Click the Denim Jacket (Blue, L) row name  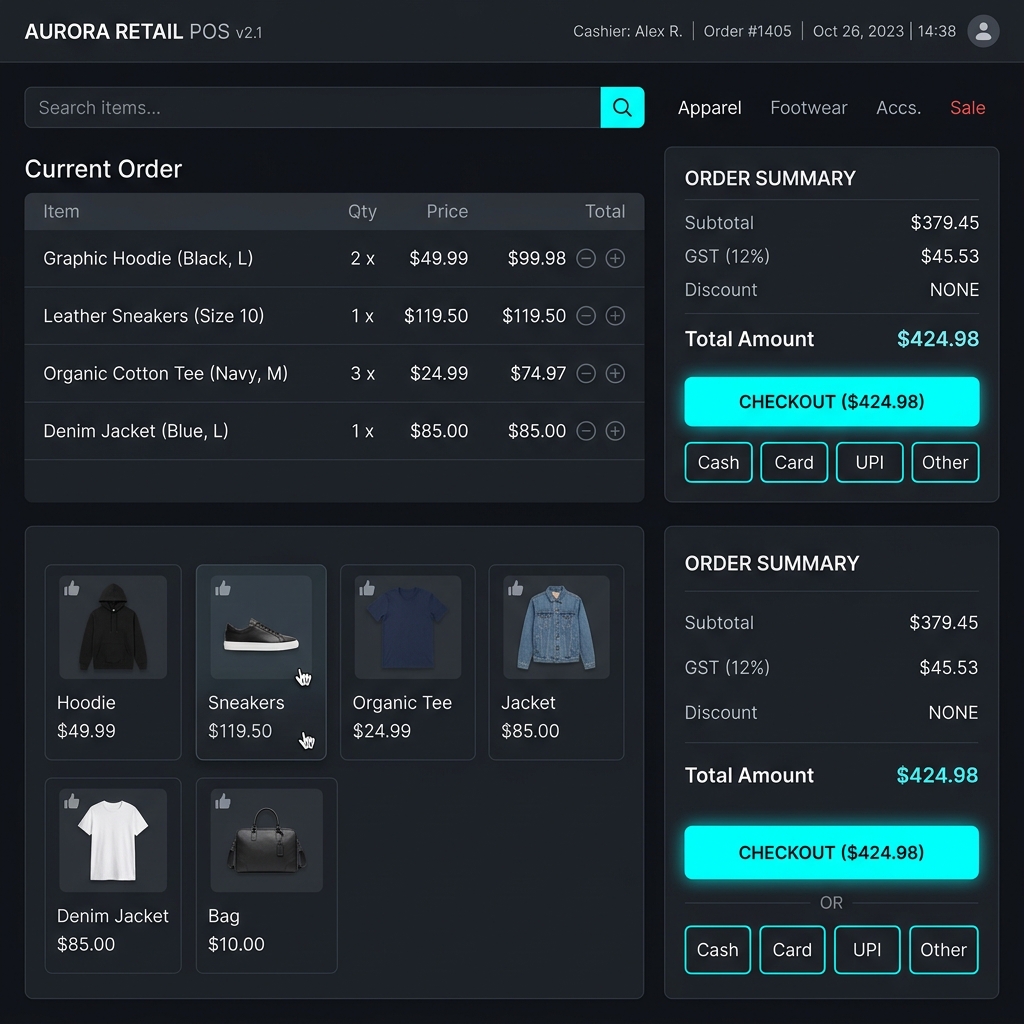click(x=136, y=431)
